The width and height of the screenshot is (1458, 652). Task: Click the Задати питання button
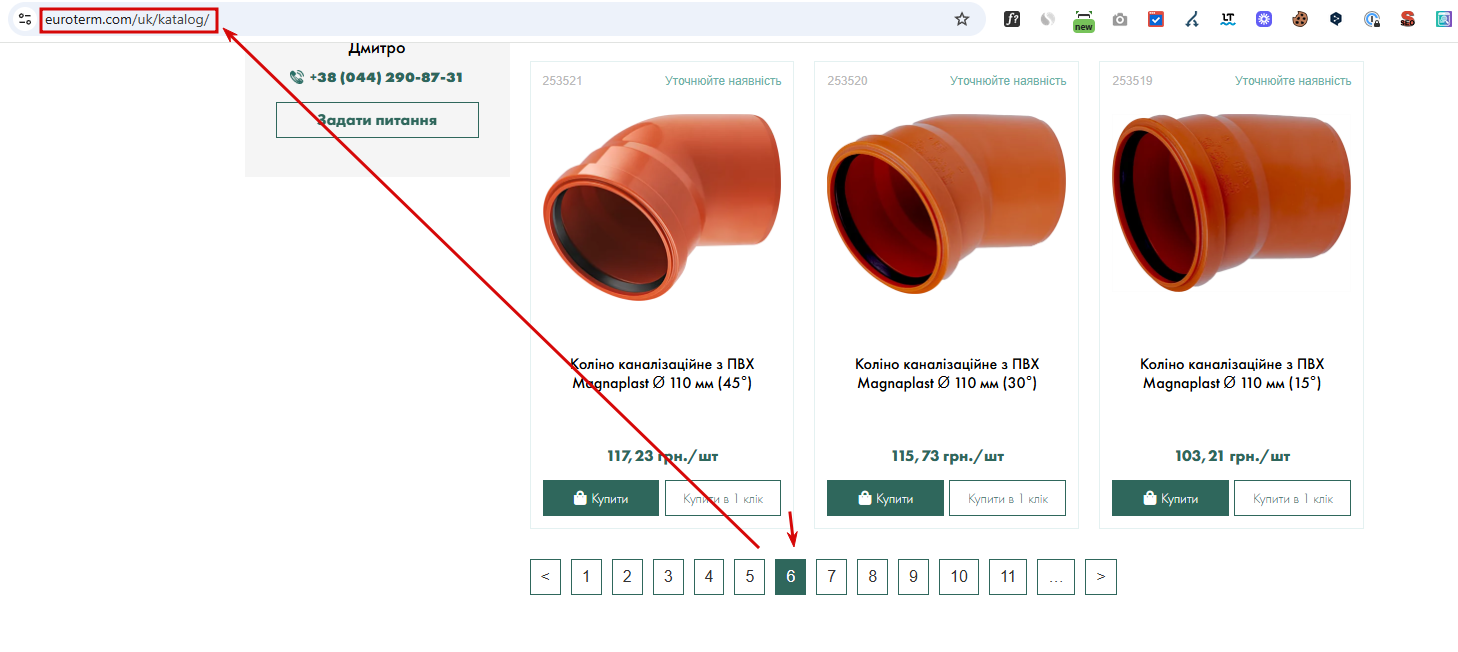click(x=377, y=120)
